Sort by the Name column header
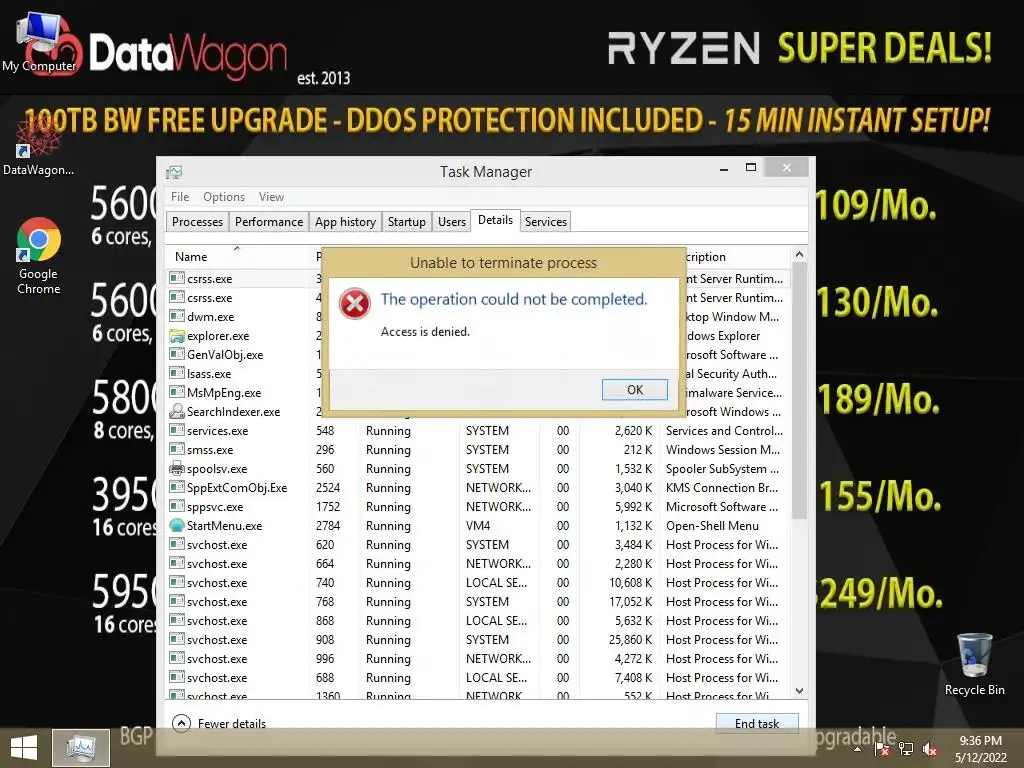Image resolution: width=1024 pixels, height=768 pixels. (x=191, y=257)
